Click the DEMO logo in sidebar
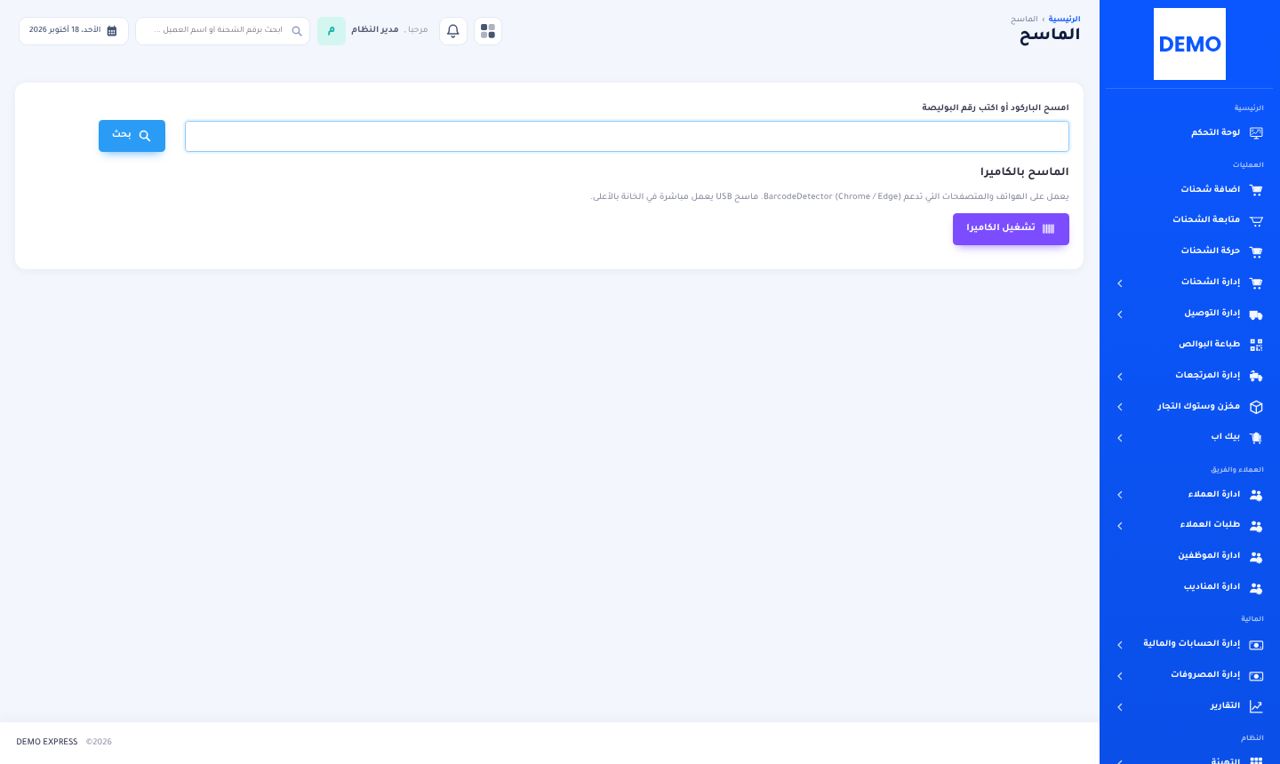 tap(1189, 44)
